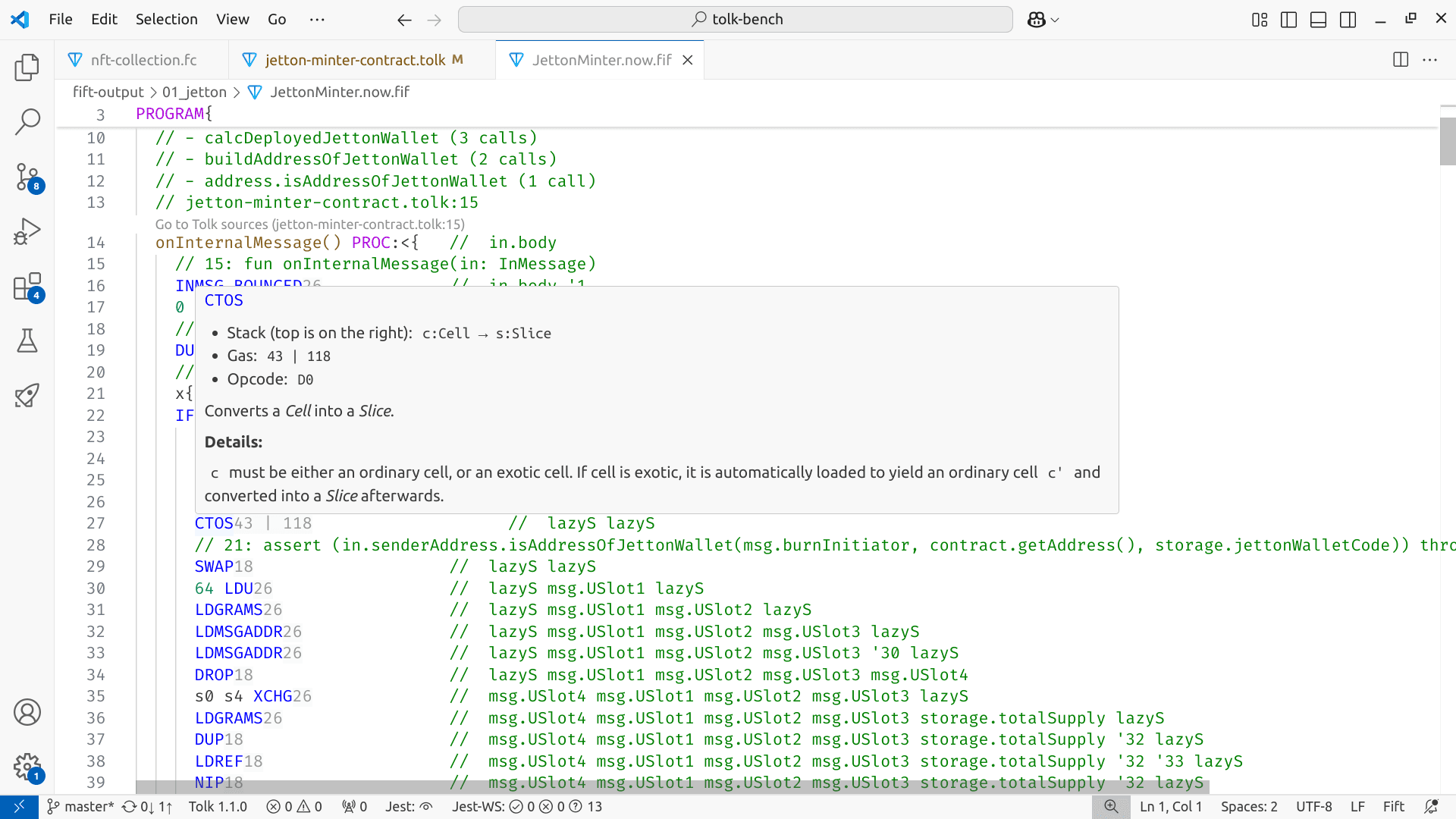Change indentation via Spaces: 2
This screenshot has height=819, width=1456.
[x=1249, y=807]
